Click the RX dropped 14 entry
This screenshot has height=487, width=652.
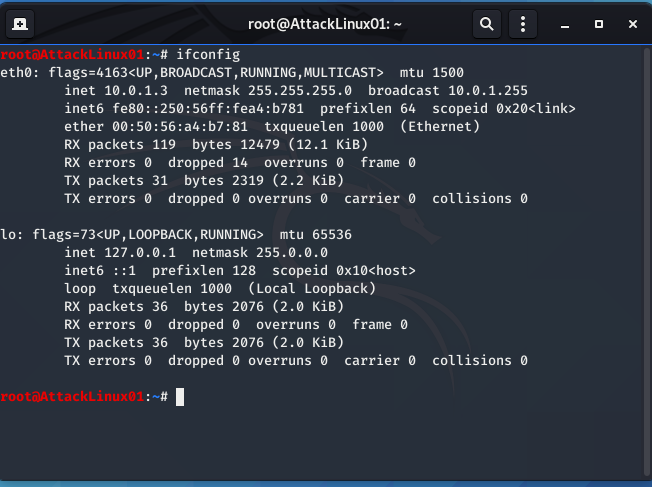208,163
